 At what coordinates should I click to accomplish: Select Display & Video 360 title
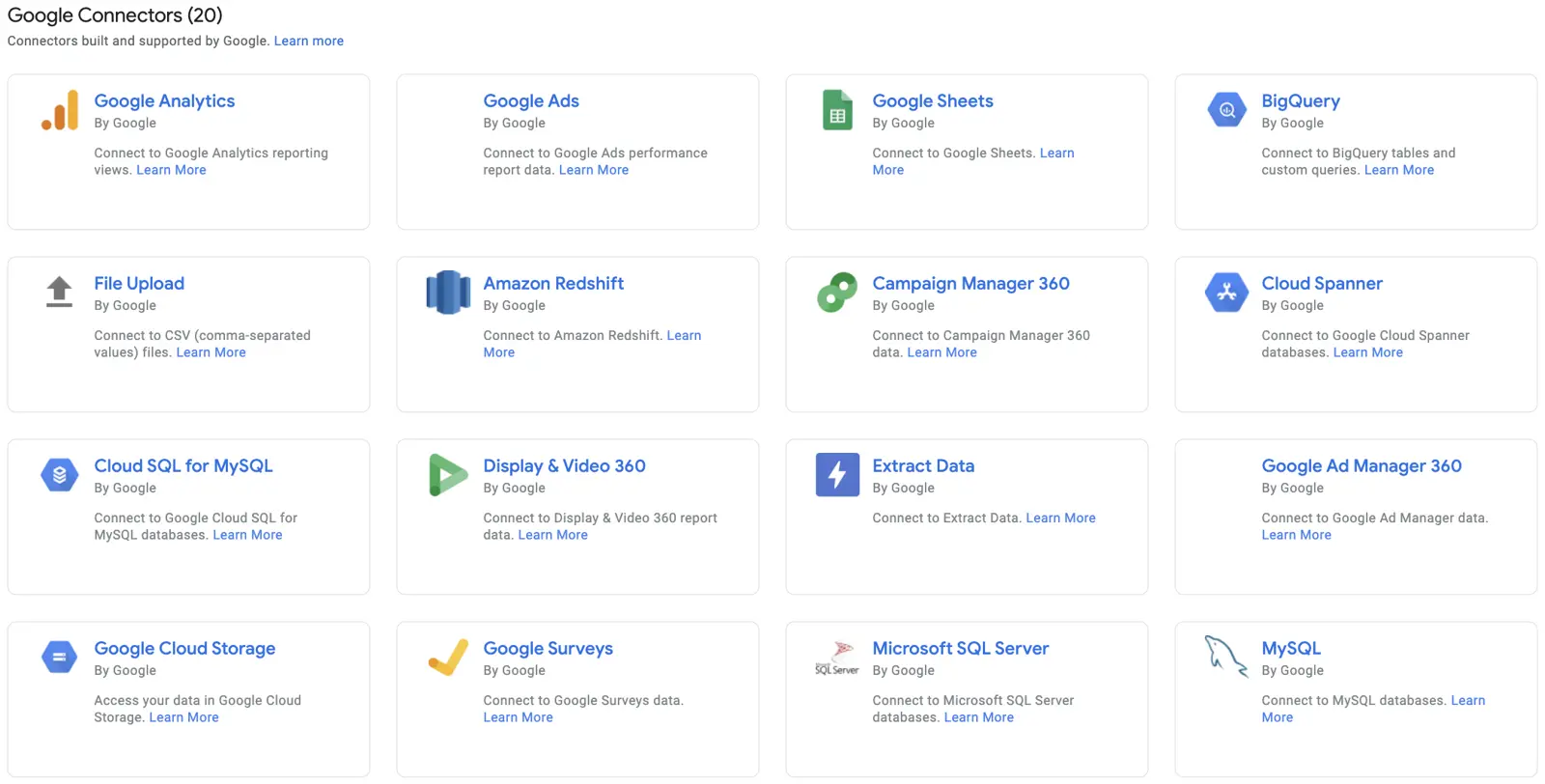click(x=564, y=466)
